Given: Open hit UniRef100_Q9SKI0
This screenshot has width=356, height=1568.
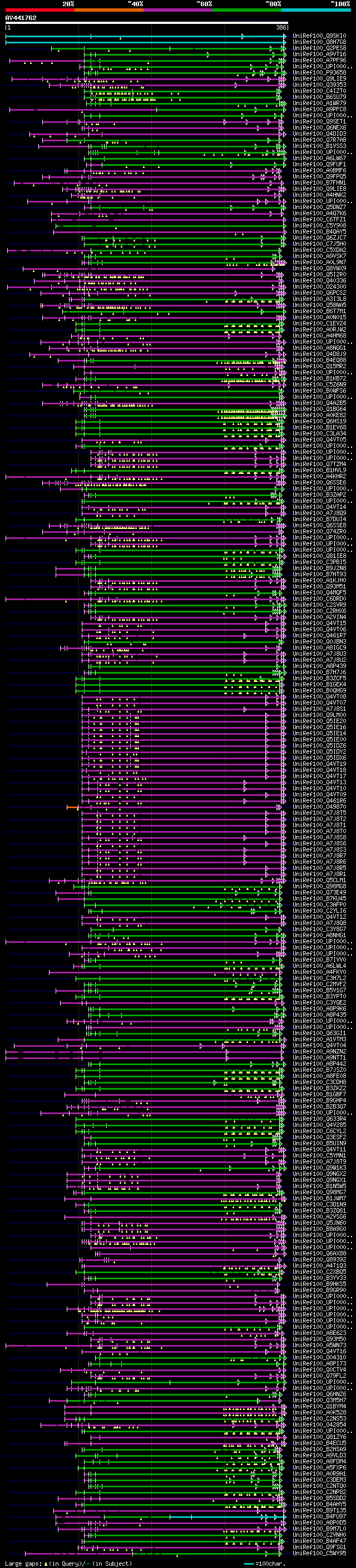Looking at the screenshot, I should 319,36.
